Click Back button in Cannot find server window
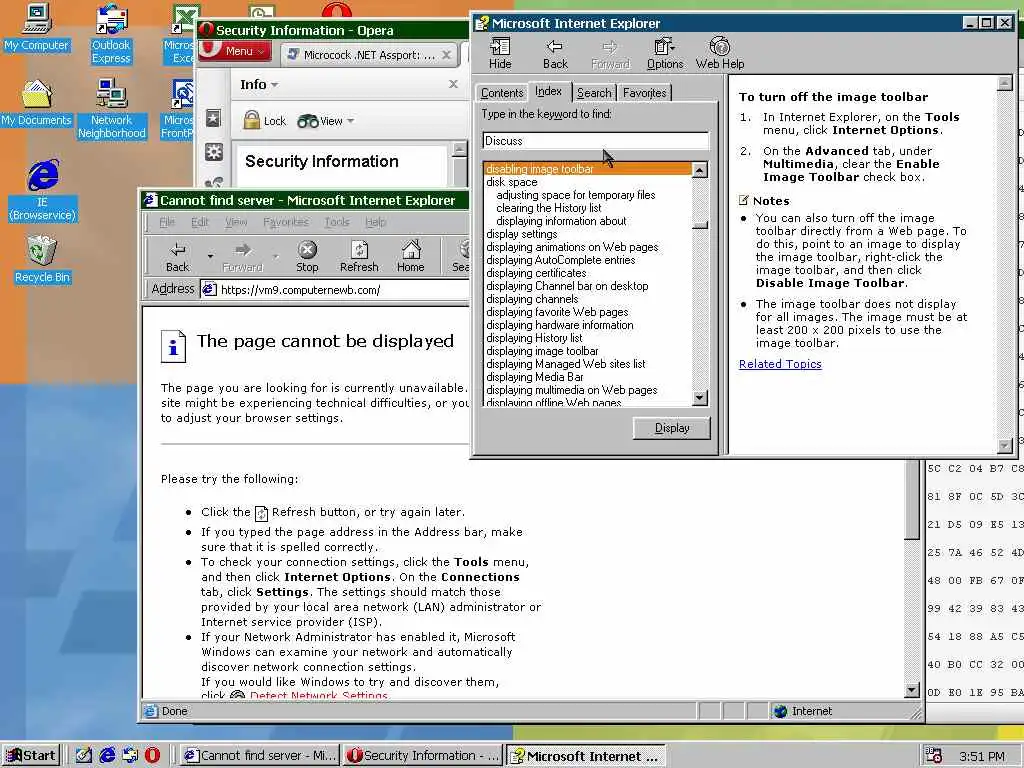 pos(177,257)
